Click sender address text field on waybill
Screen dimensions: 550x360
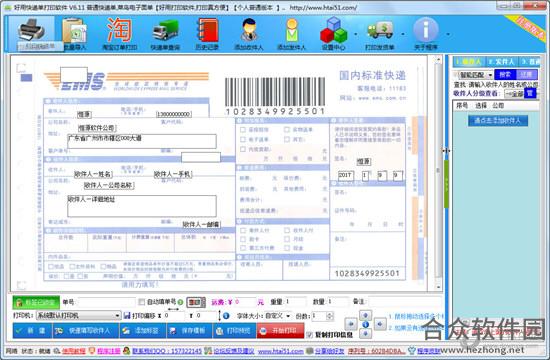[142, 141]
